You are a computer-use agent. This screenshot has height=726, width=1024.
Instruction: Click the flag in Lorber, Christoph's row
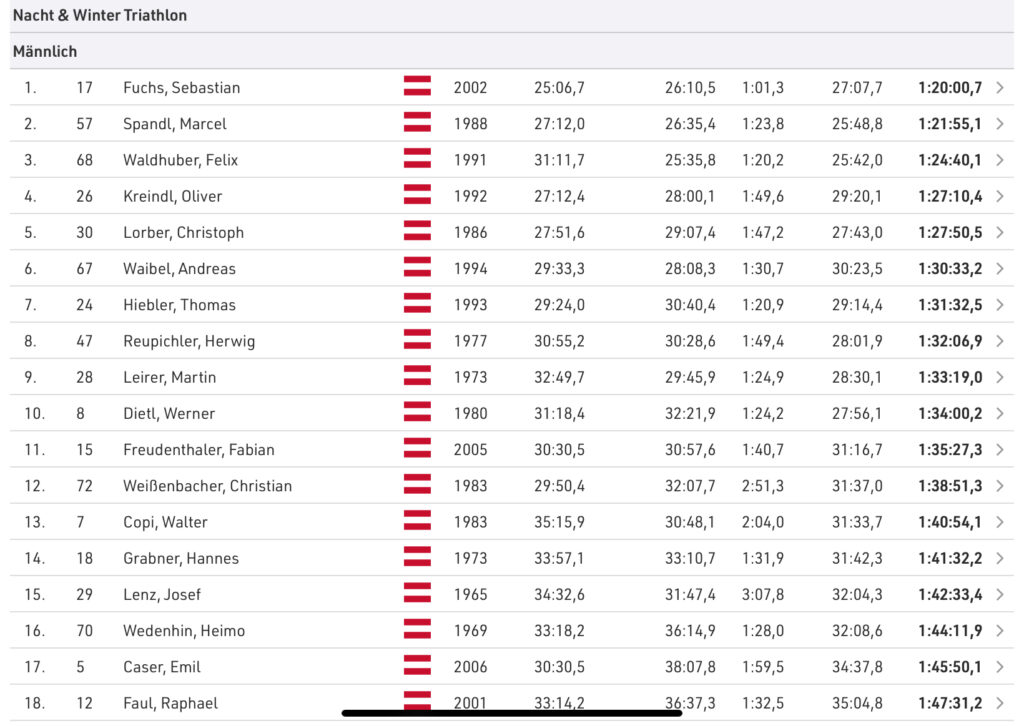pos(417,232)
